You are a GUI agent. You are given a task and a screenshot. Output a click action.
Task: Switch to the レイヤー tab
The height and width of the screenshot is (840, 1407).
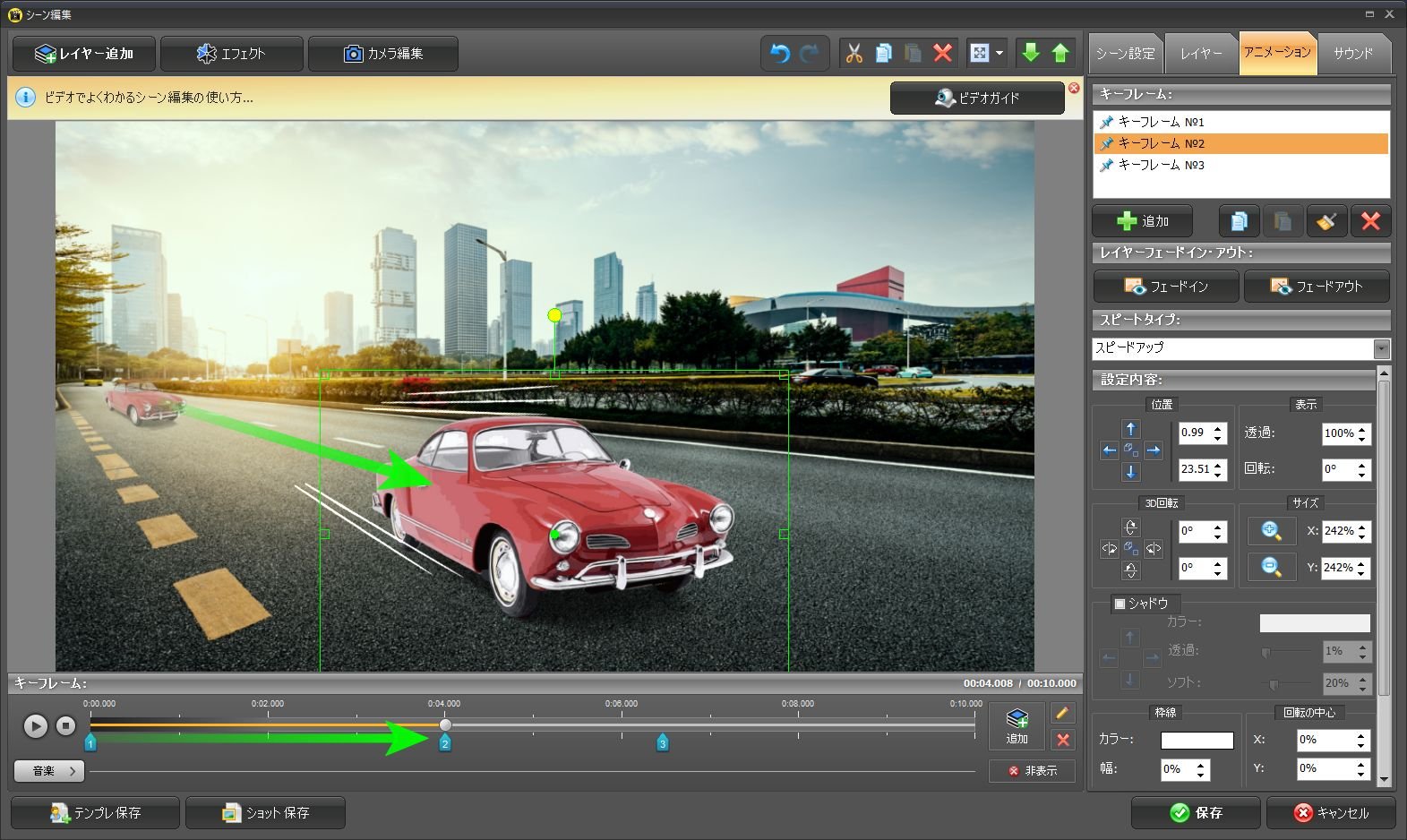(1201, 54)
